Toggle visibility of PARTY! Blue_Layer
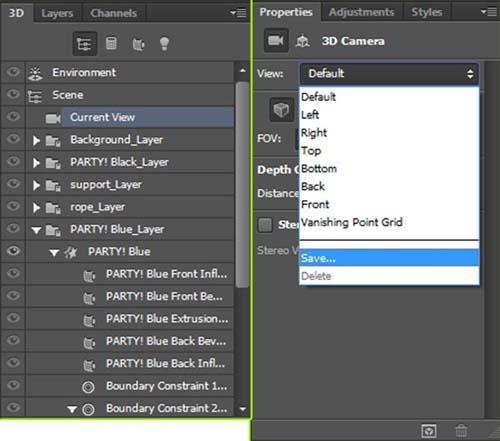The height and width of the screenshot is (441, 500). pos(13,228)
